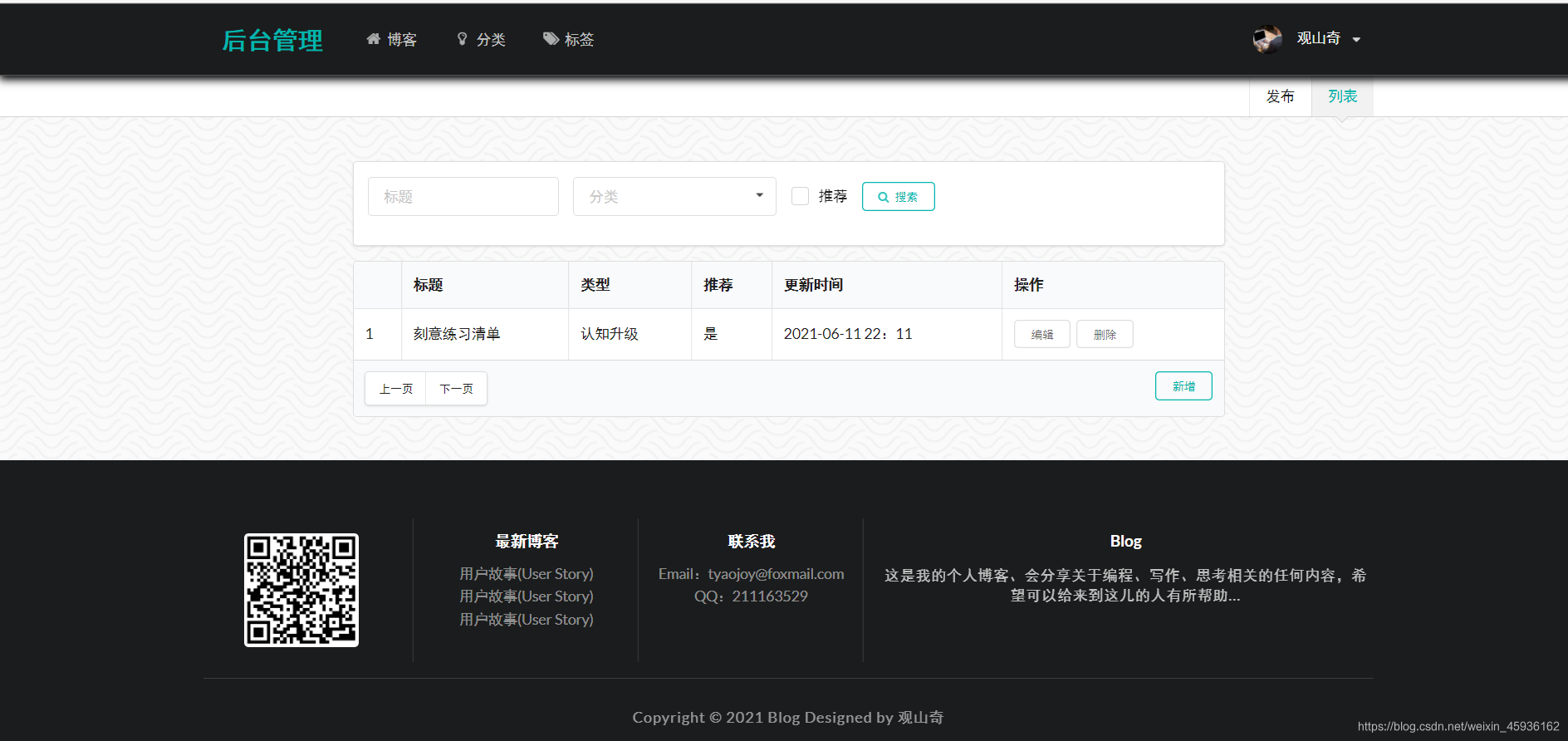Open the 博客 menu item

coord(392,39)
